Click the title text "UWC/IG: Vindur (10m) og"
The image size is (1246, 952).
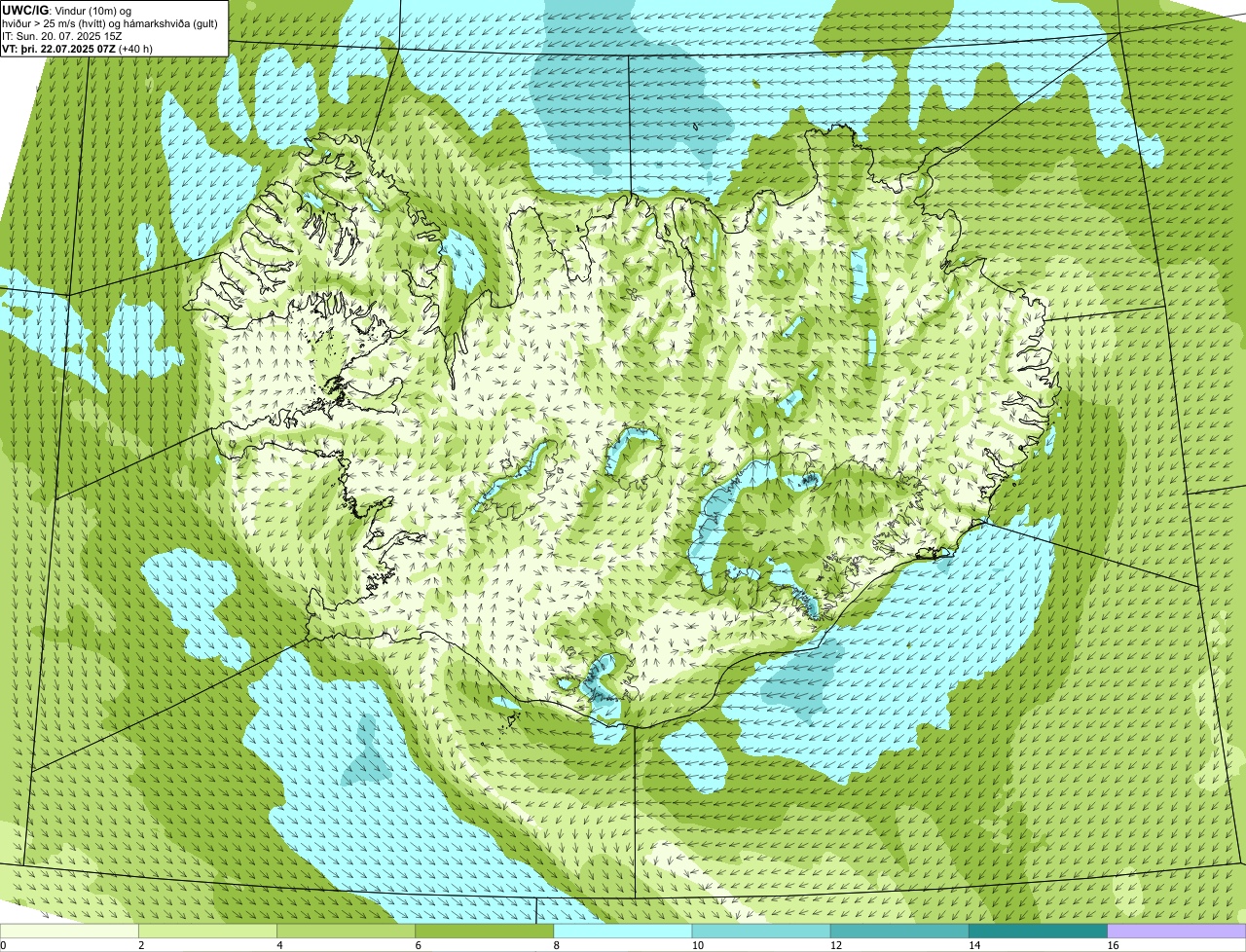[x=67, y=10]
